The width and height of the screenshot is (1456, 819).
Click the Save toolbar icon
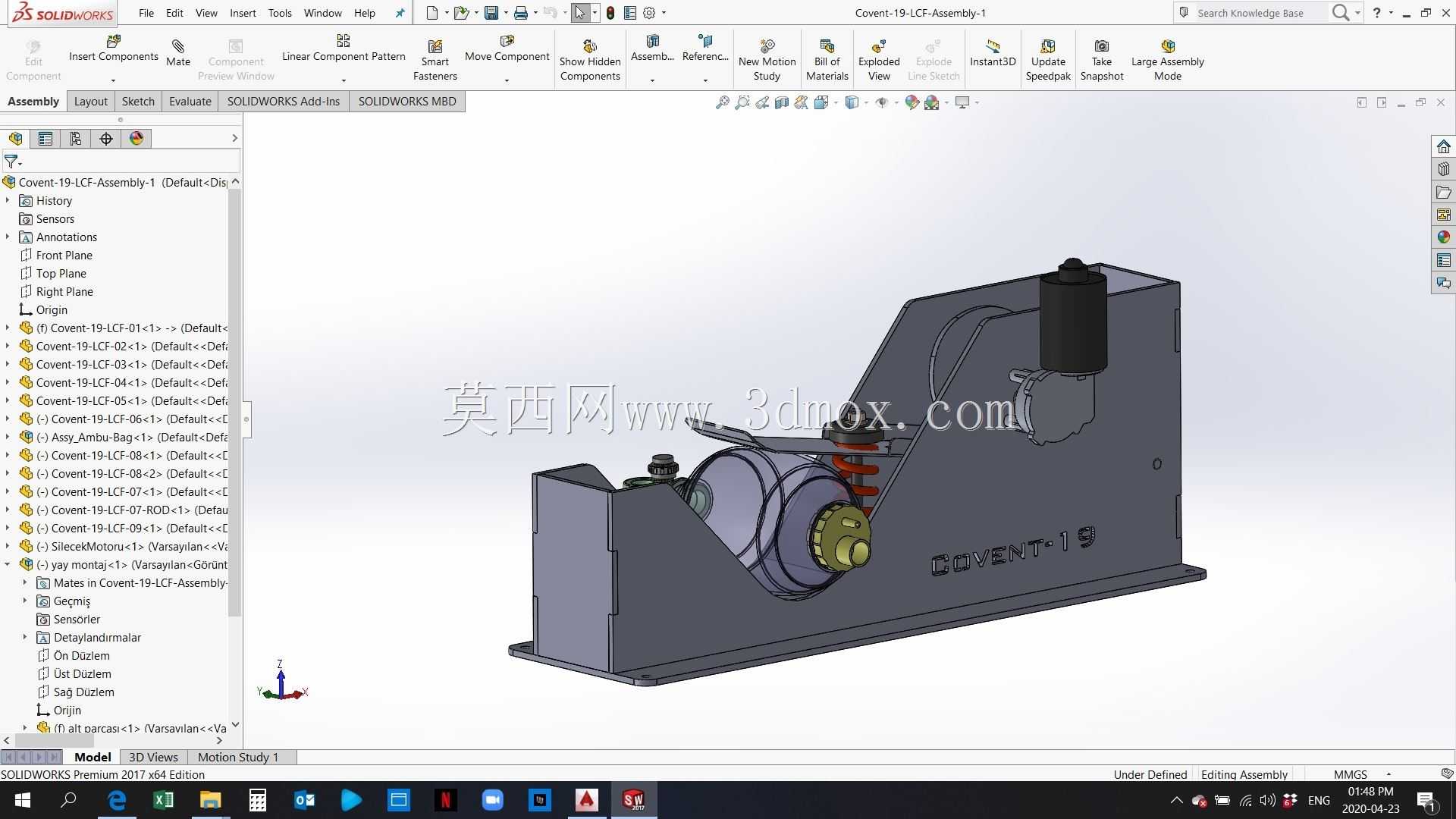491,13
